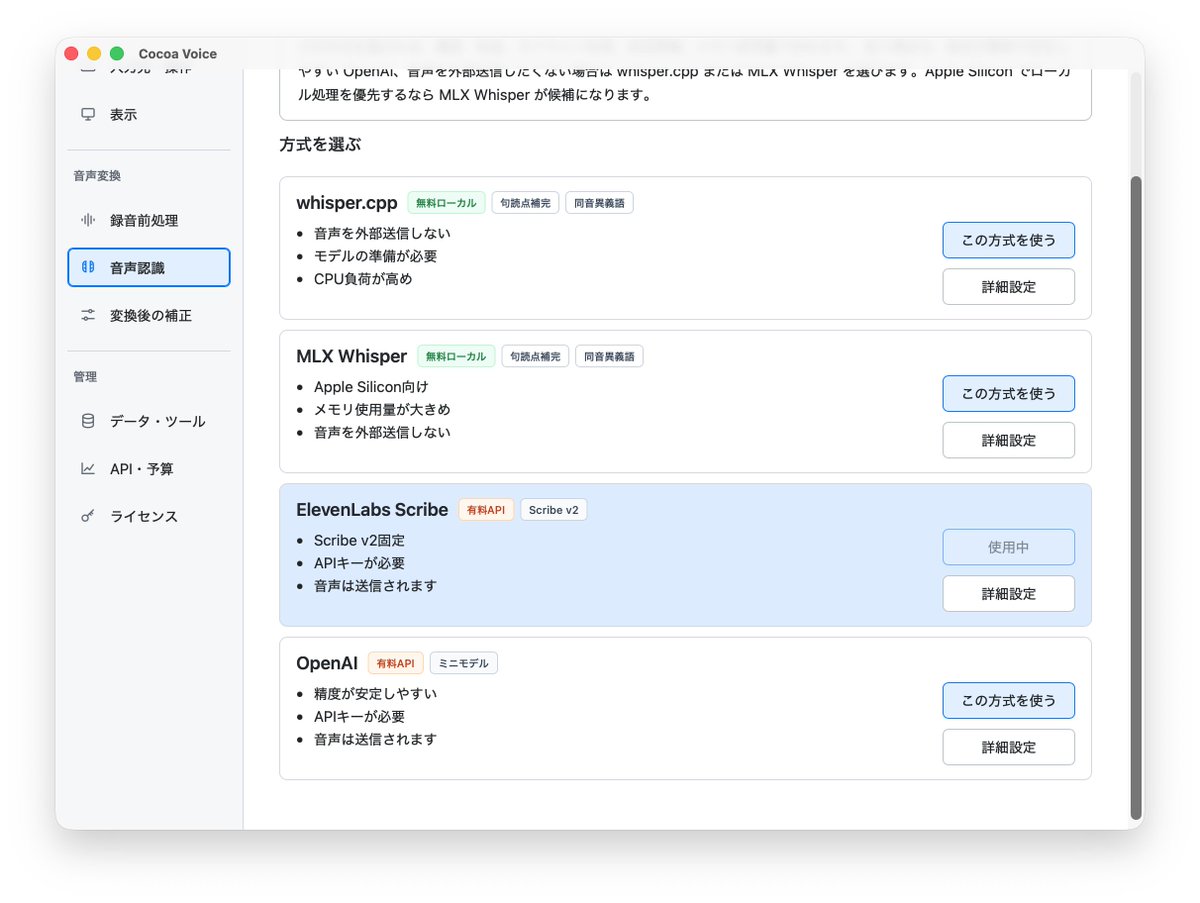Click the ミニモデル badge on OpenAI
Screen dimensions: 1200x903
coord(463,663)
